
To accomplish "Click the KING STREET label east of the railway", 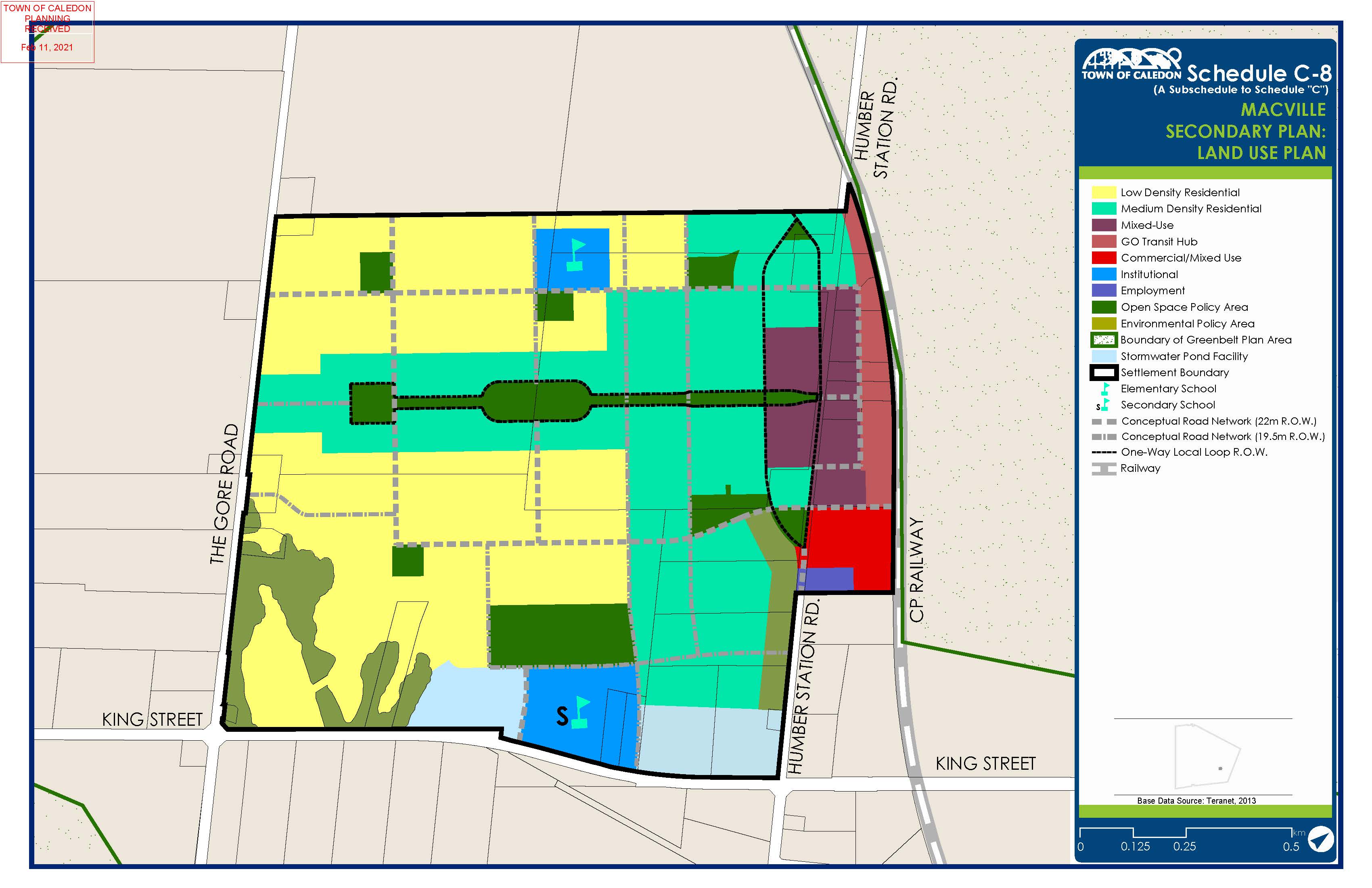I will pos(986,764).
